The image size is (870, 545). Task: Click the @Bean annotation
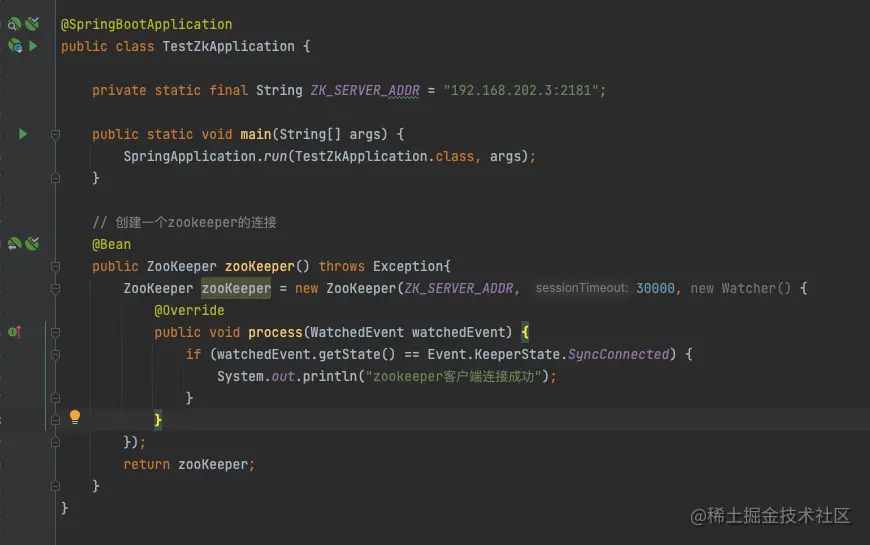(112, 244)
